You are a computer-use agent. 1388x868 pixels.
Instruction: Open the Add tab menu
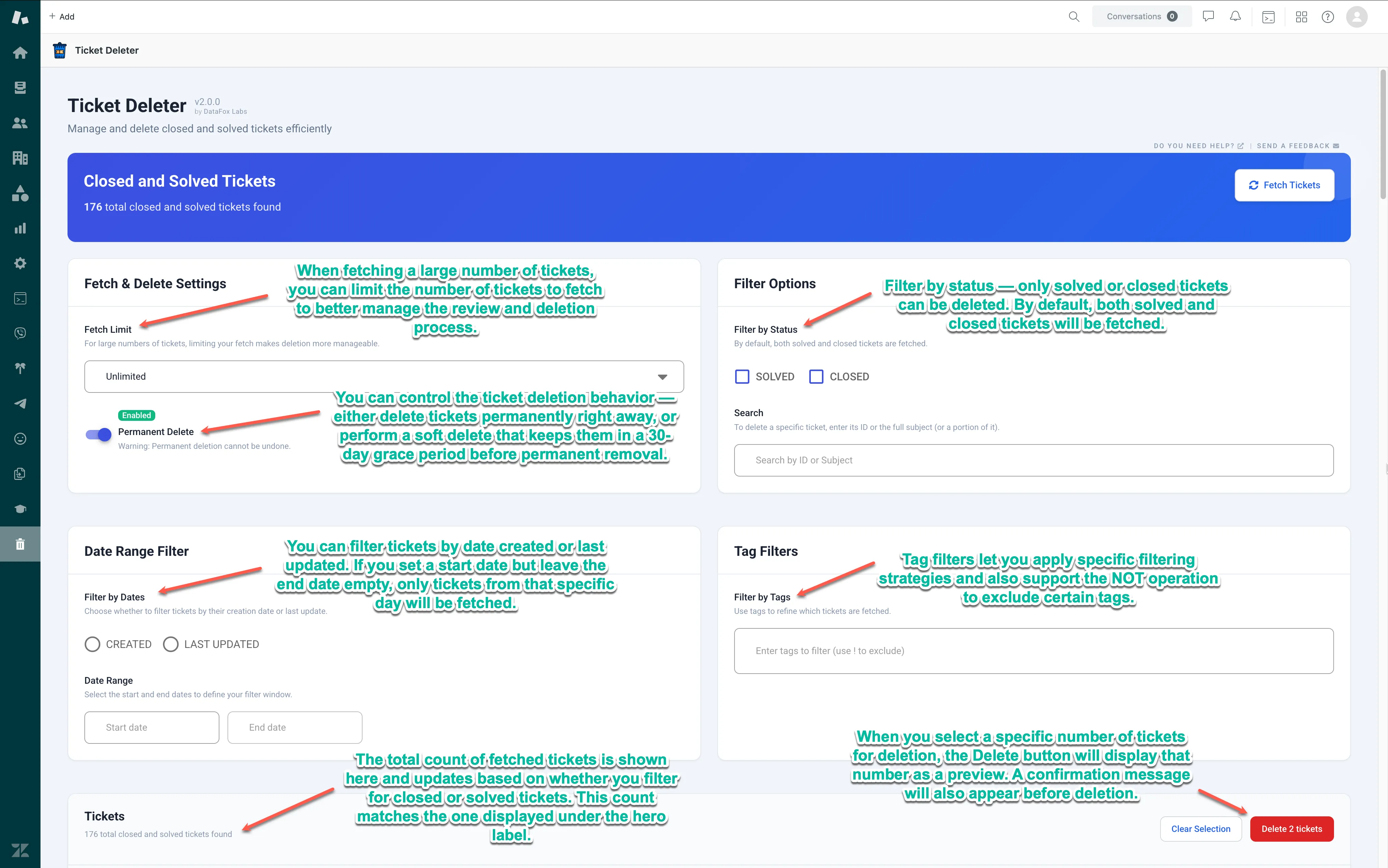[61, 17]
